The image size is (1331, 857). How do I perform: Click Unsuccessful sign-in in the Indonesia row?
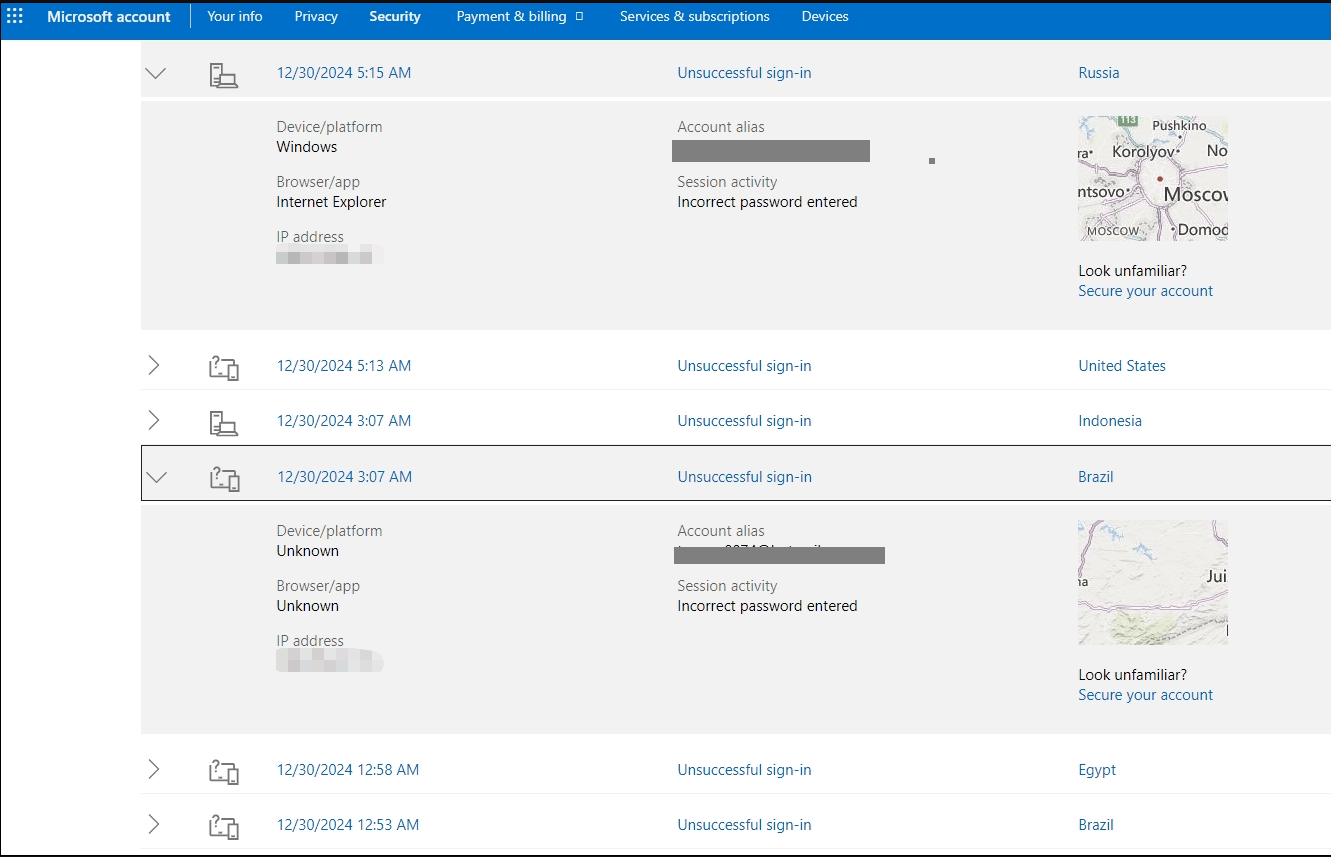[744, 421]
